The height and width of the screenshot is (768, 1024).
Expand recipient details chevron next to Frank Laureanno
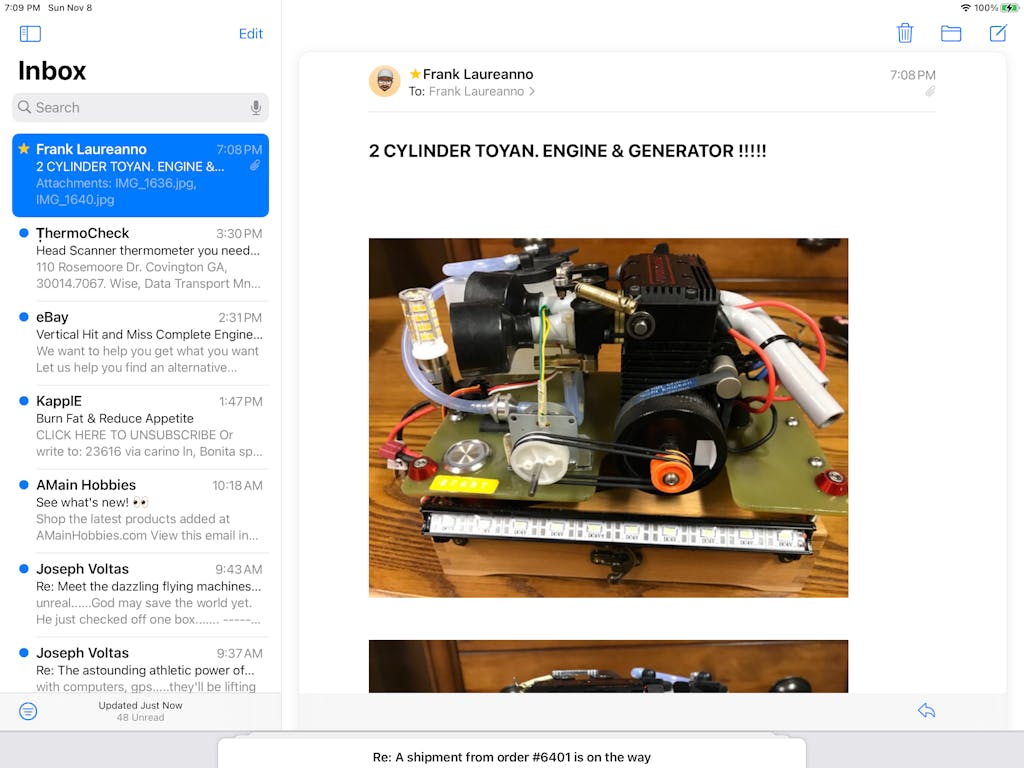point(532,92)
